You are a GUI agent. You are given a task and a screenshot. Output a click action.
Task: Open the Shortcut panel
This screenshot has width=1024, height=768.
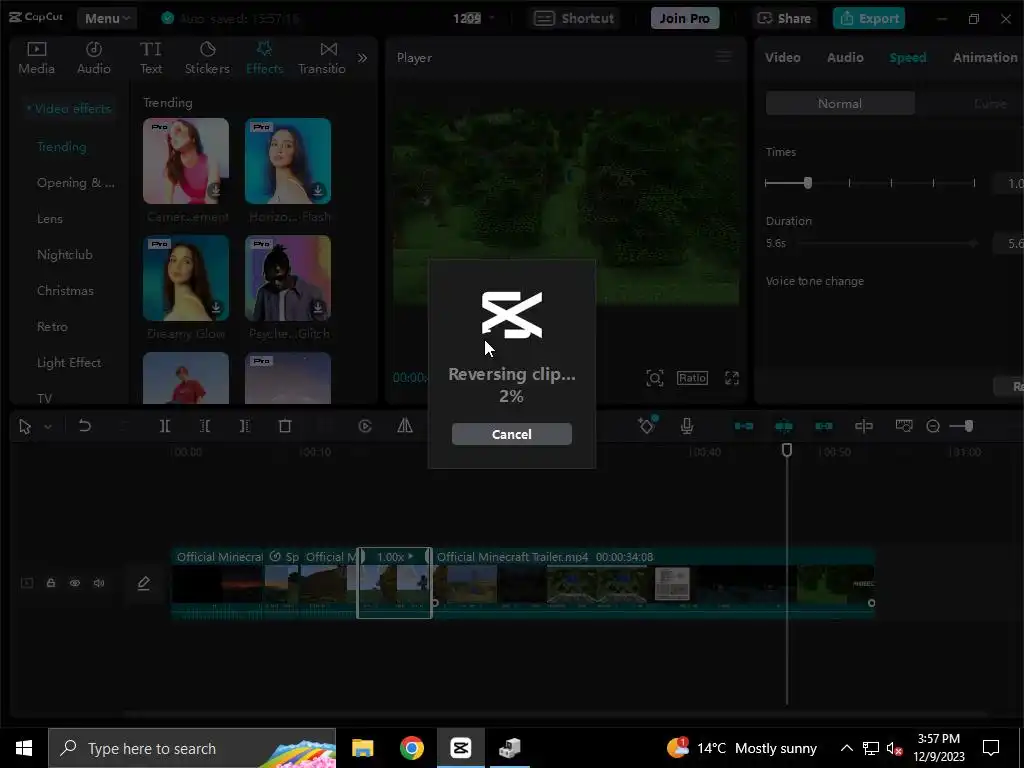574,18
